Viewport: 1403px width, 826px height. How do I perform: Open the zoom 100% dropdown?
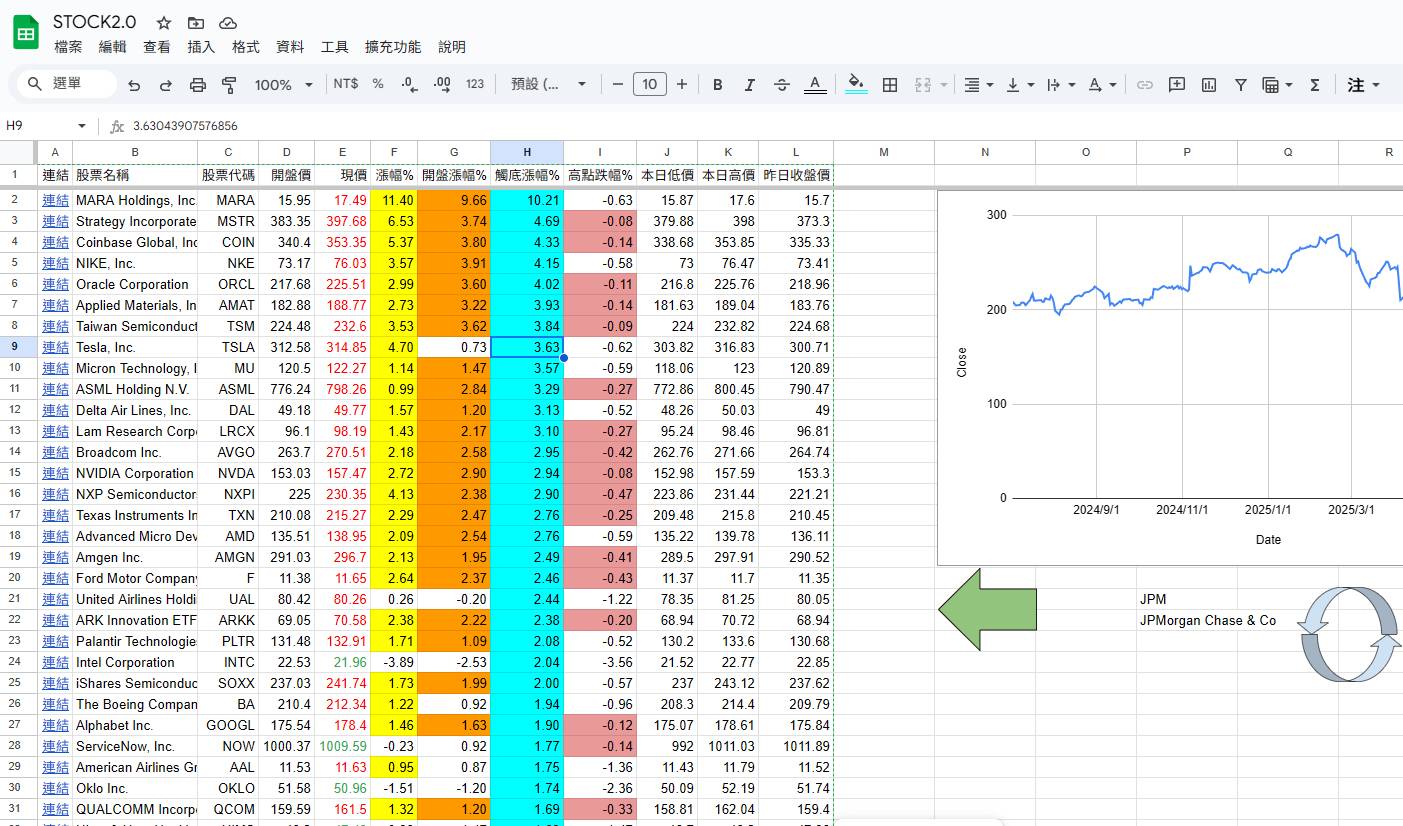(x=284, y=85)
